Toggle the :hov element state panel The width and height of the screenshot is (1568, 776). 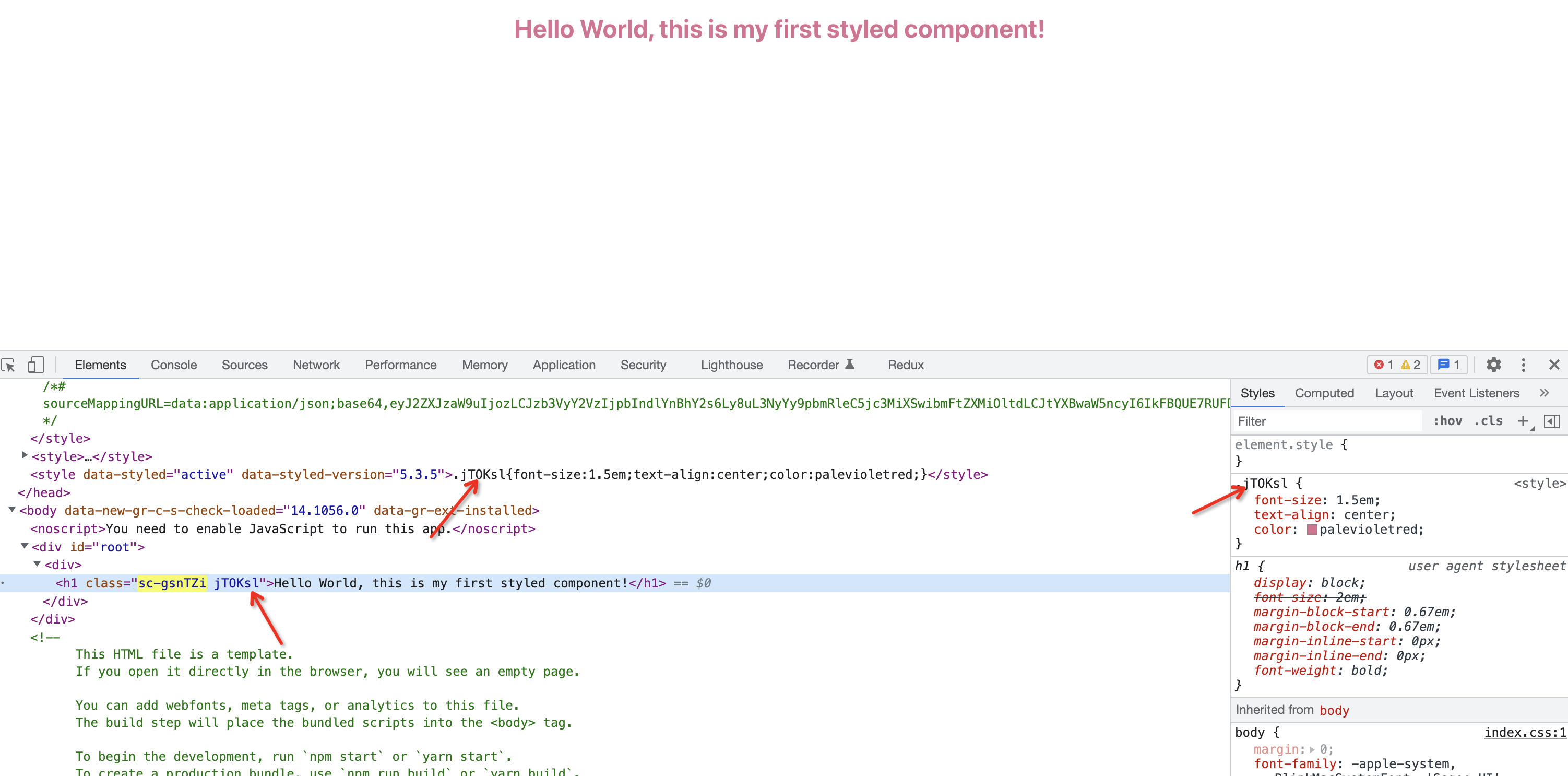(x=1447, y=421)
